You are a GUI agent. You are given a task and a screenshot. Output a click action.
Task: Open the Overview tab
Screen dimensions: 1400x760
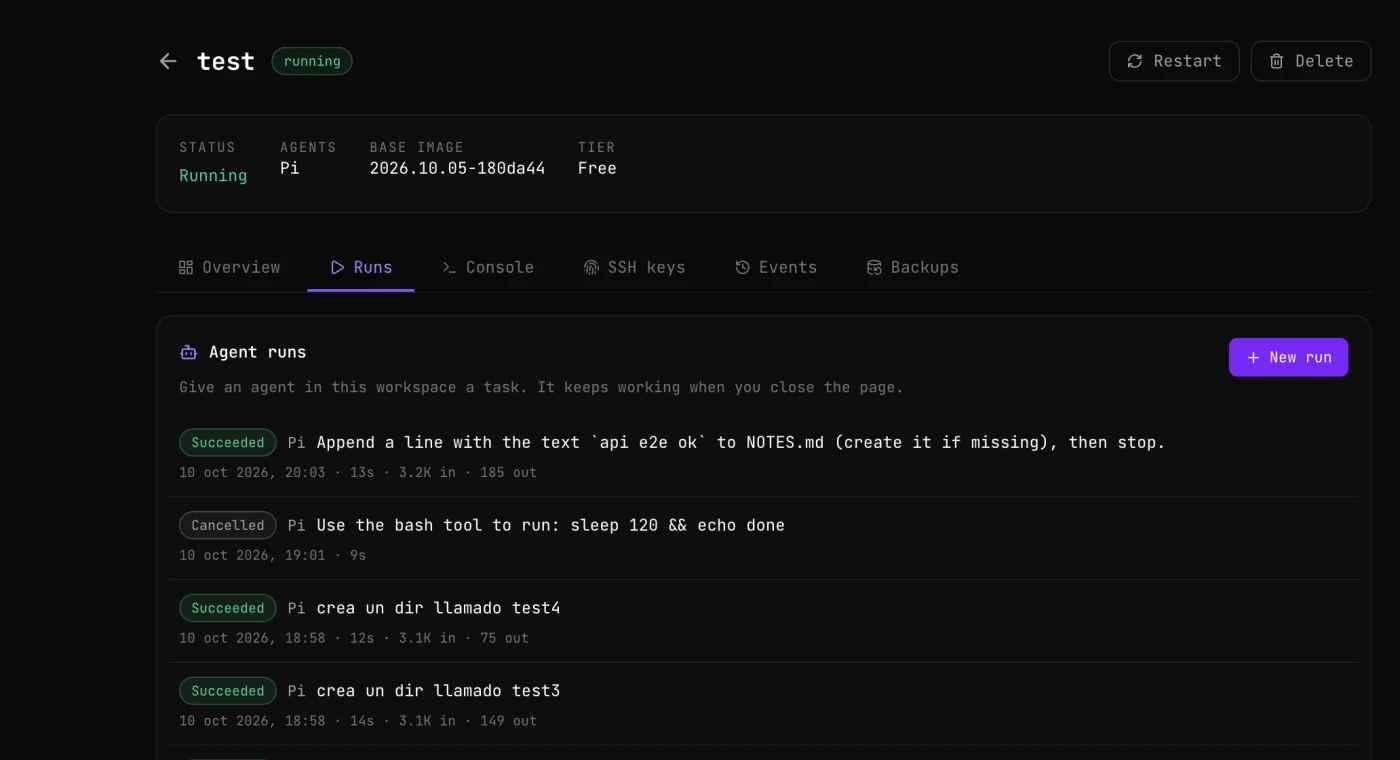coord(230,267)
